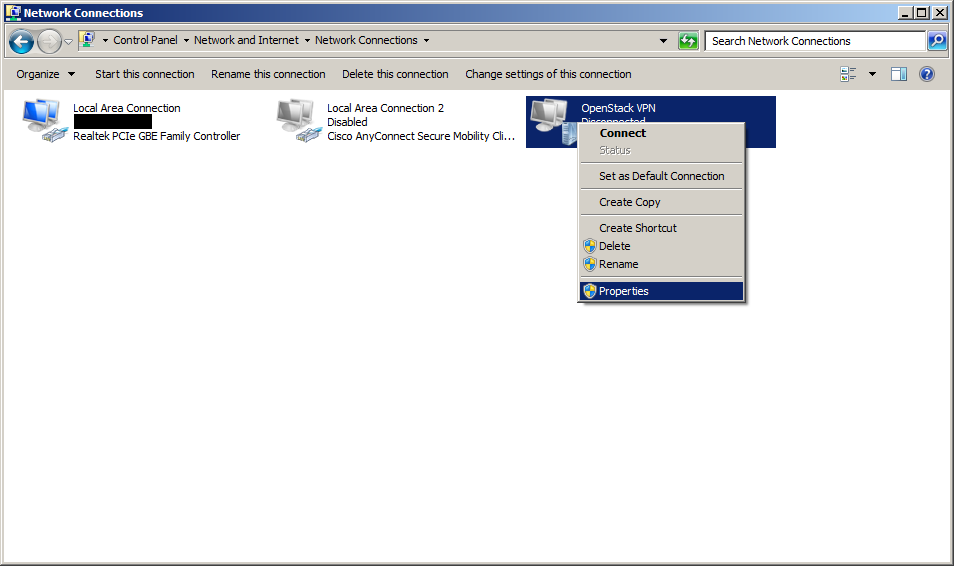
Task: Click Delete this connection in toolbar
Action: 395,74
